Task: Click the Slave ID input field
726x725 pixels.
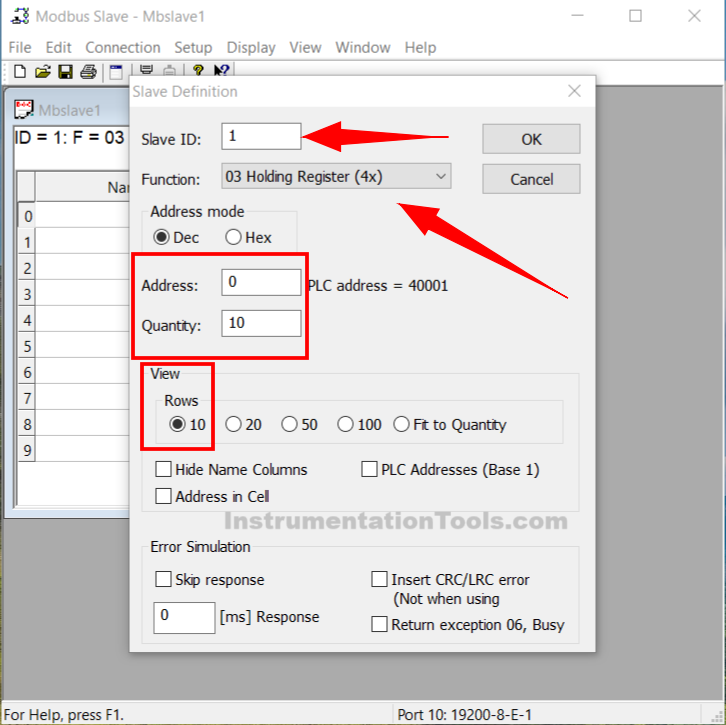Action: [x=261, y=136]
